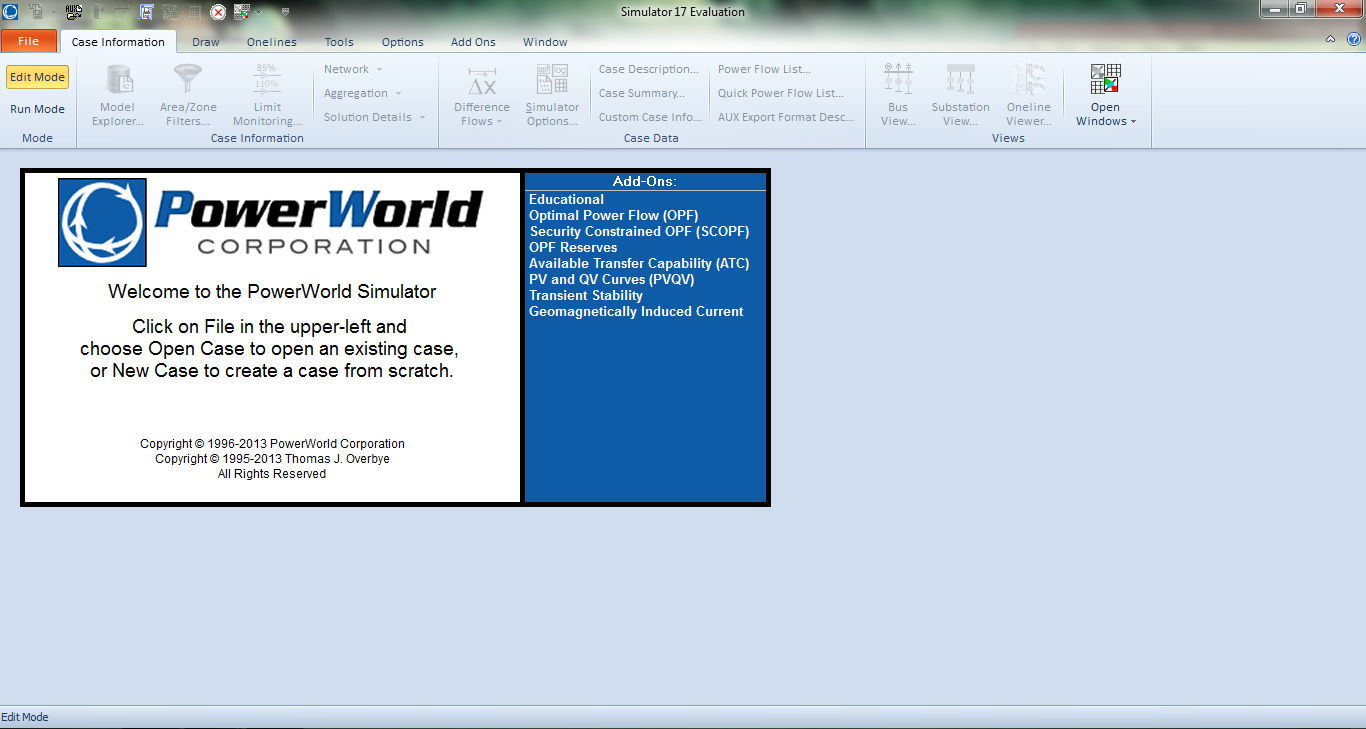Screen dimensions: 1366x729
Task: Open the File menu
Action: (x=28, y=41)
